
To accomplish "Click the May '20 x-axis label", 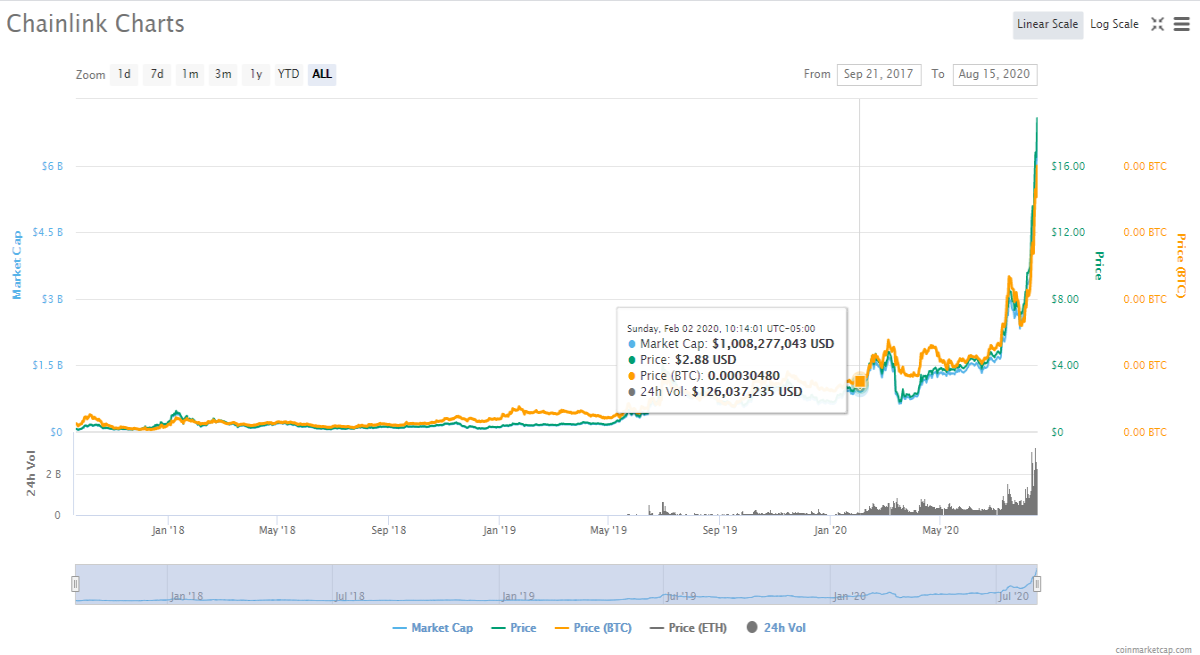I will [940, 530].
